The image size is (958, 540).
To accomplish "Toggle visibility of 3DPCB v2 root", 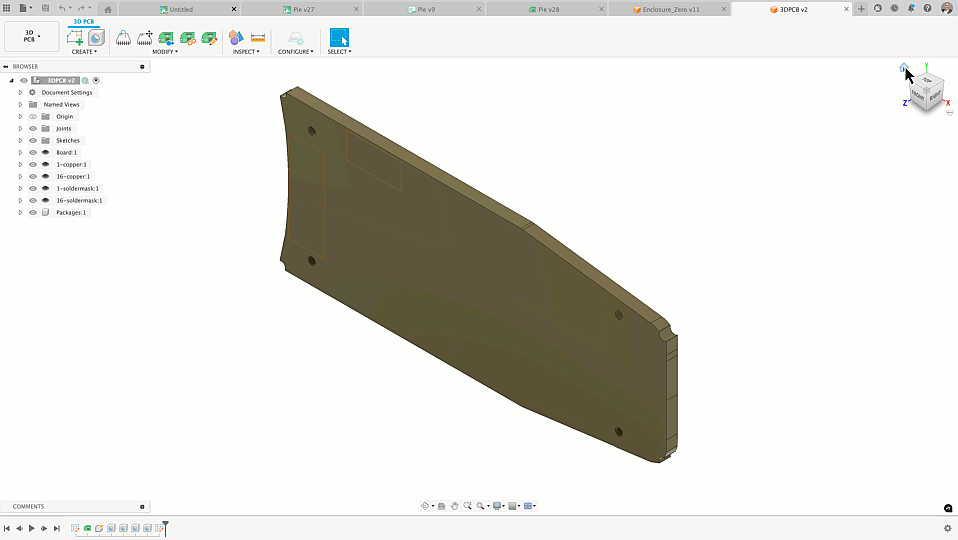I will tap(24, 81).
